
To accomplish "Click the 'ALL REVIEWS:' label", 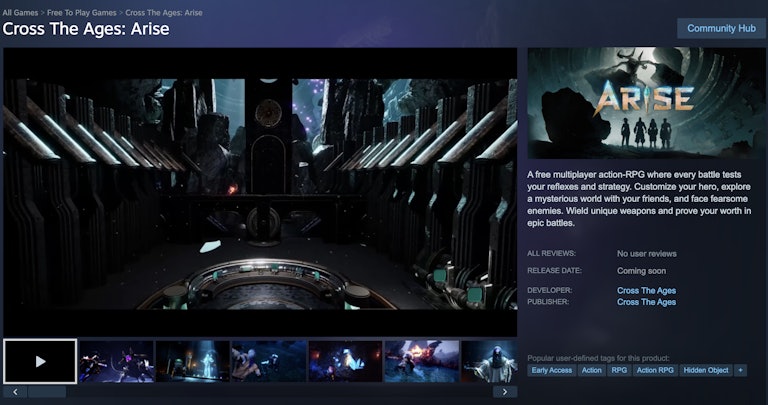I will (551, 254).
